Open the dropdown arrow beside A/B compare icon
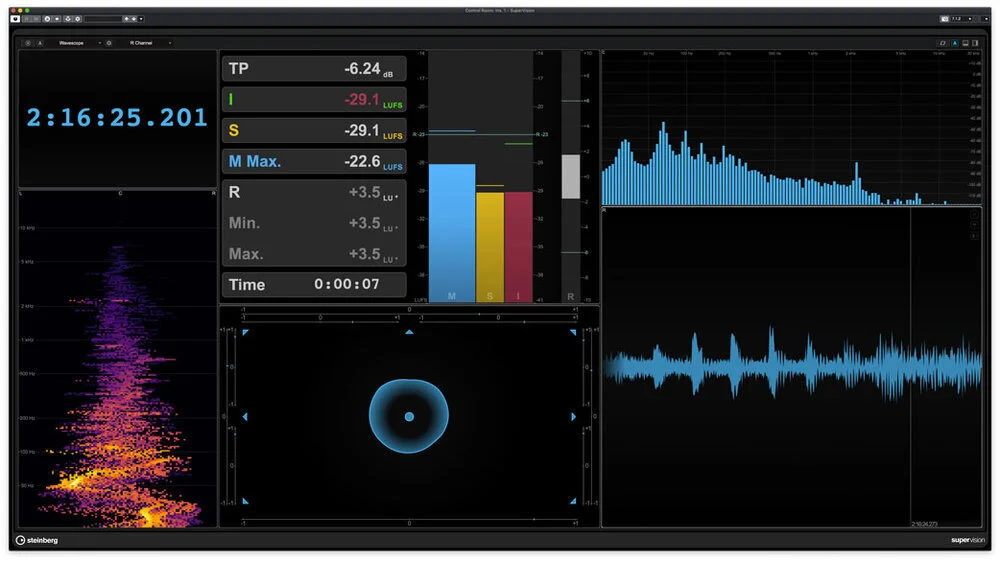Image resolution: width=1000 pixels, height=561 pixels. tap(57, 18)
